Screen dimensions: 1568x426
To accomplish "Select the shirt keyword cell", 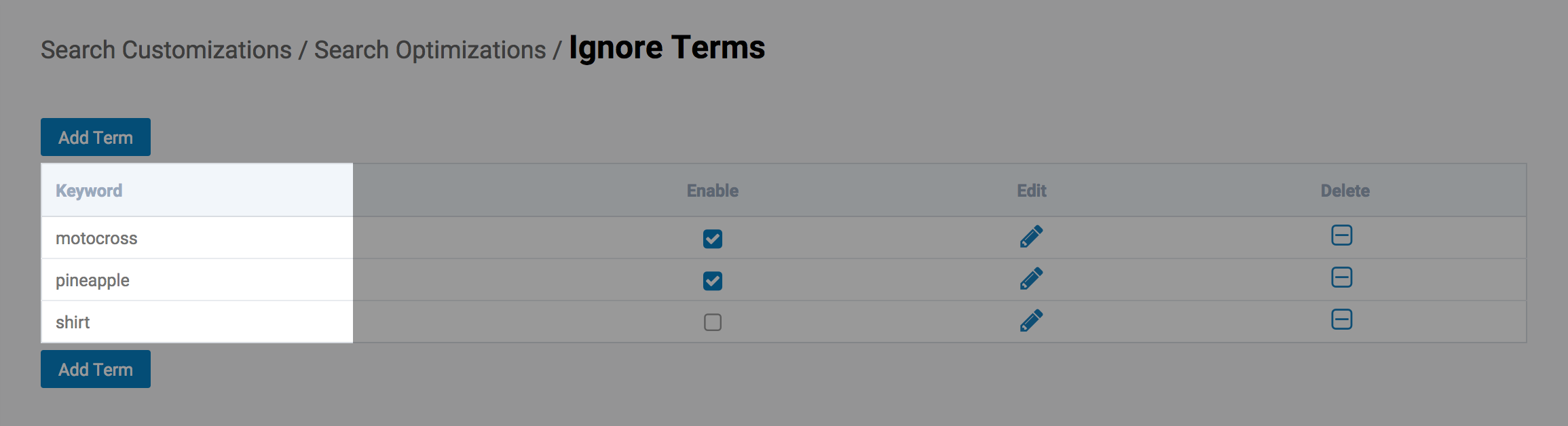I will click(x=73, y=322).
